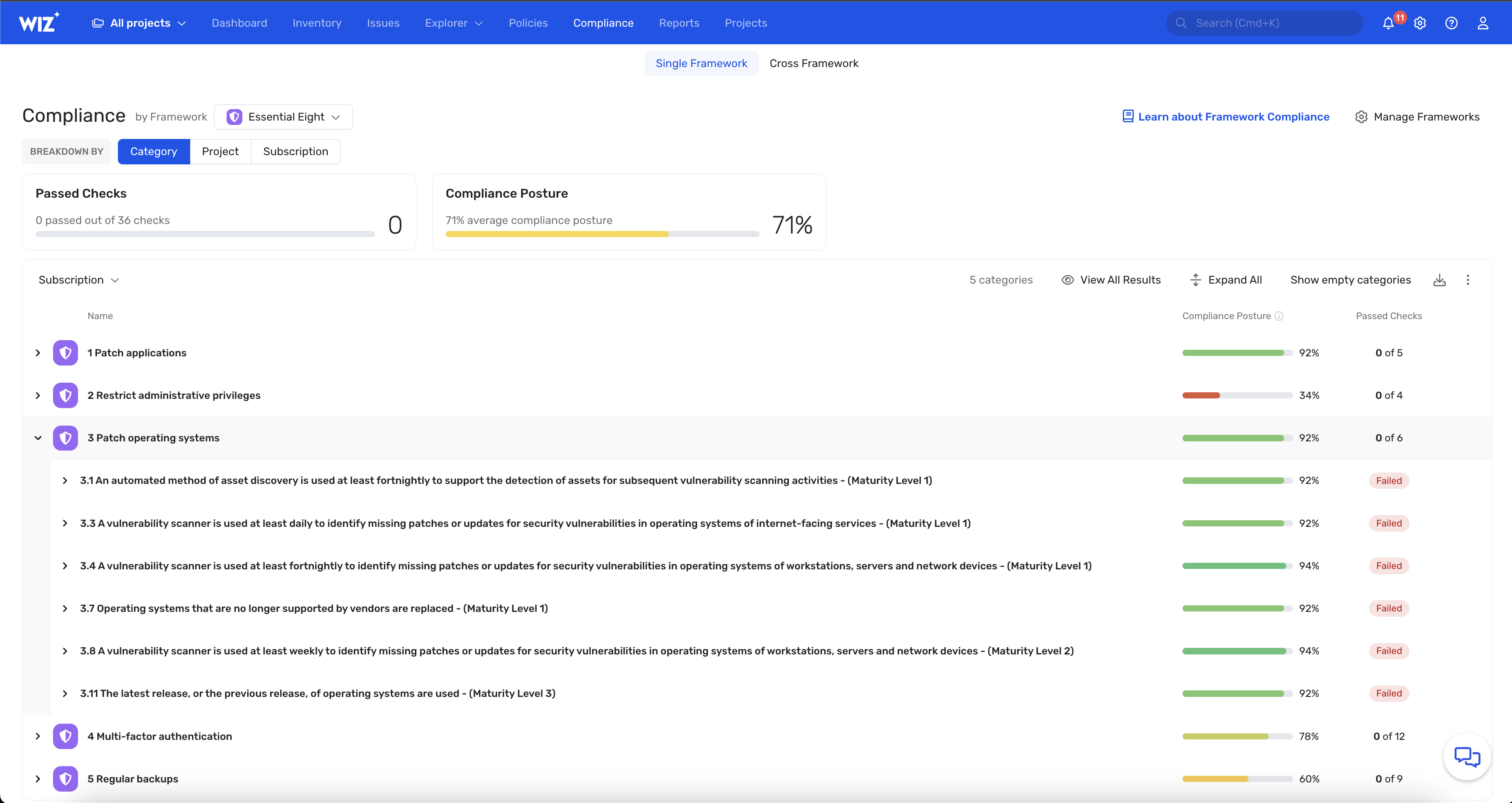Open settings gear in top bar
Image resolution: width=1512 pixels, height=803 pixels.
(1420, 23)
